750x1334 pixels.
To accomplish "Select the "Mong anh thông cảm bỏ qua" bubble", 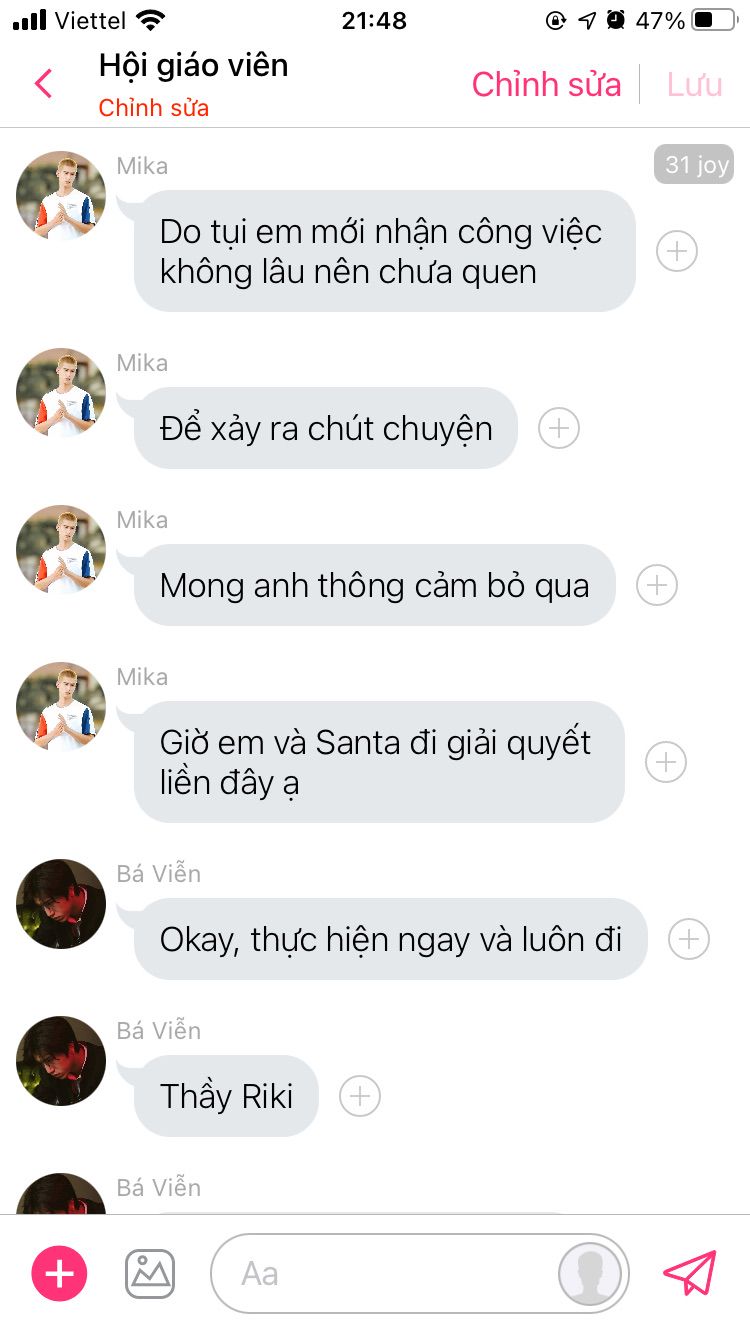I will pos(375,585).
